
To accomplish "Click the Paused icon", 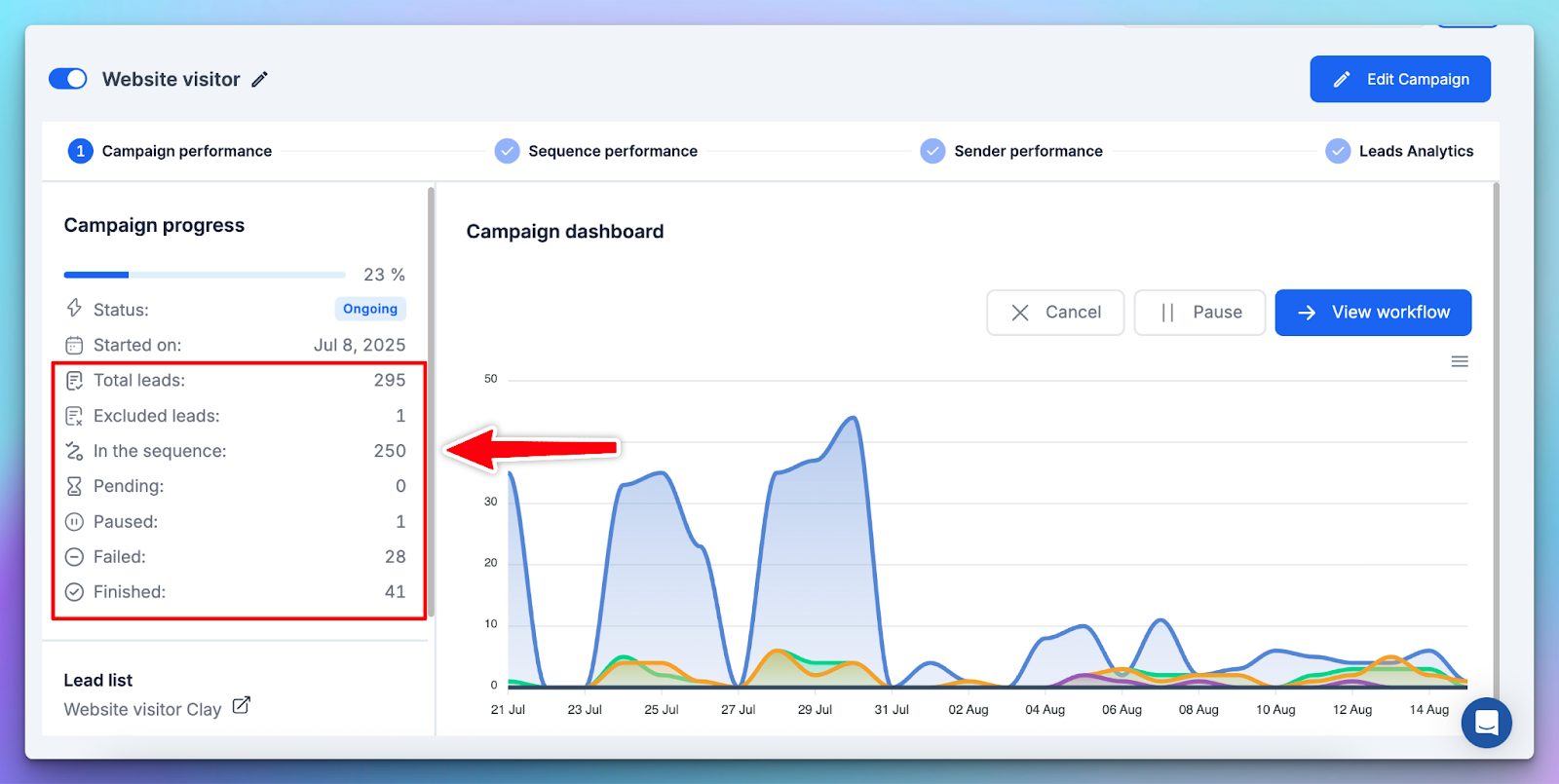I will 74,522.
